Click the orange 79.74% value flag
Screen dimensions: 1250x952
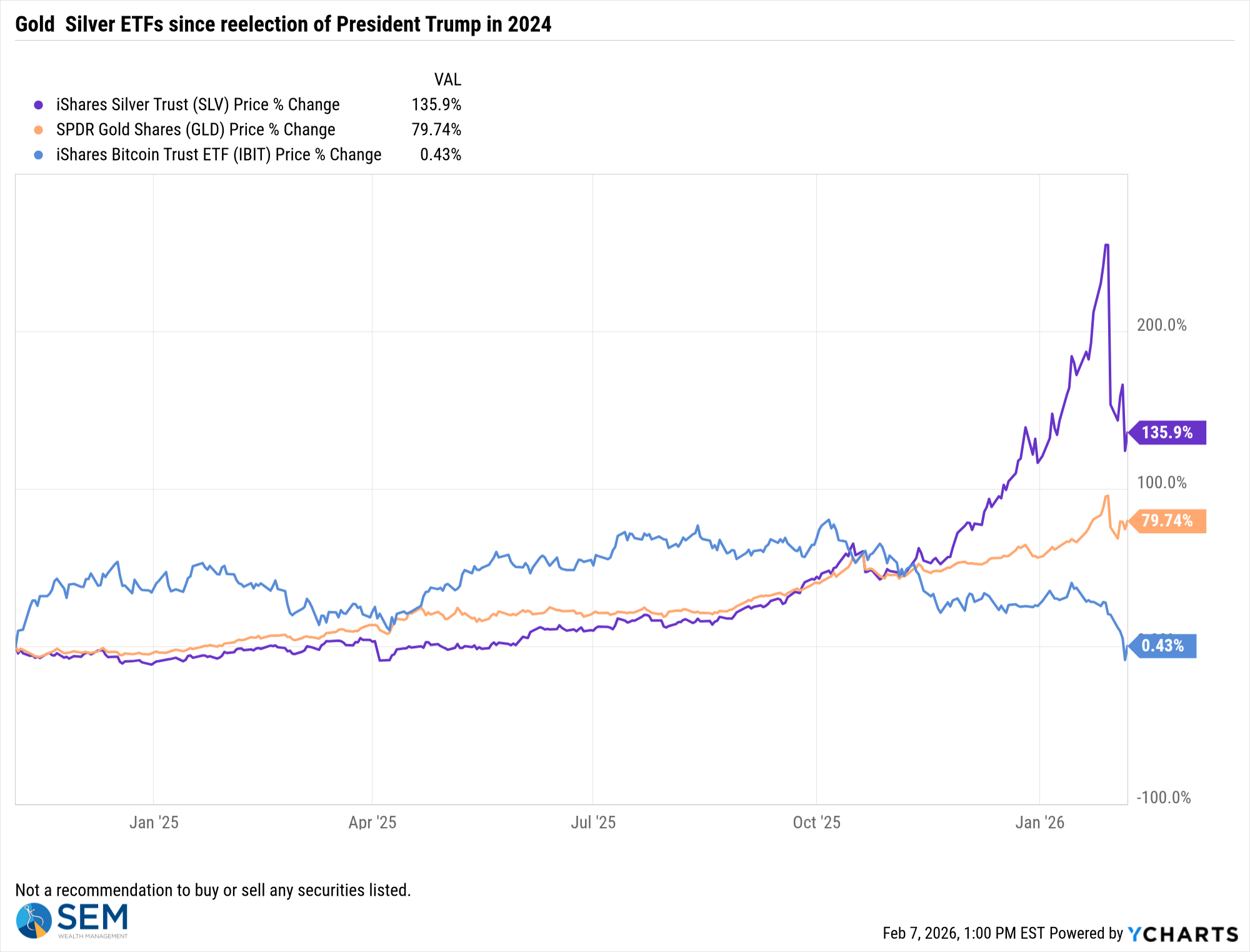(x=1166, y=521)
